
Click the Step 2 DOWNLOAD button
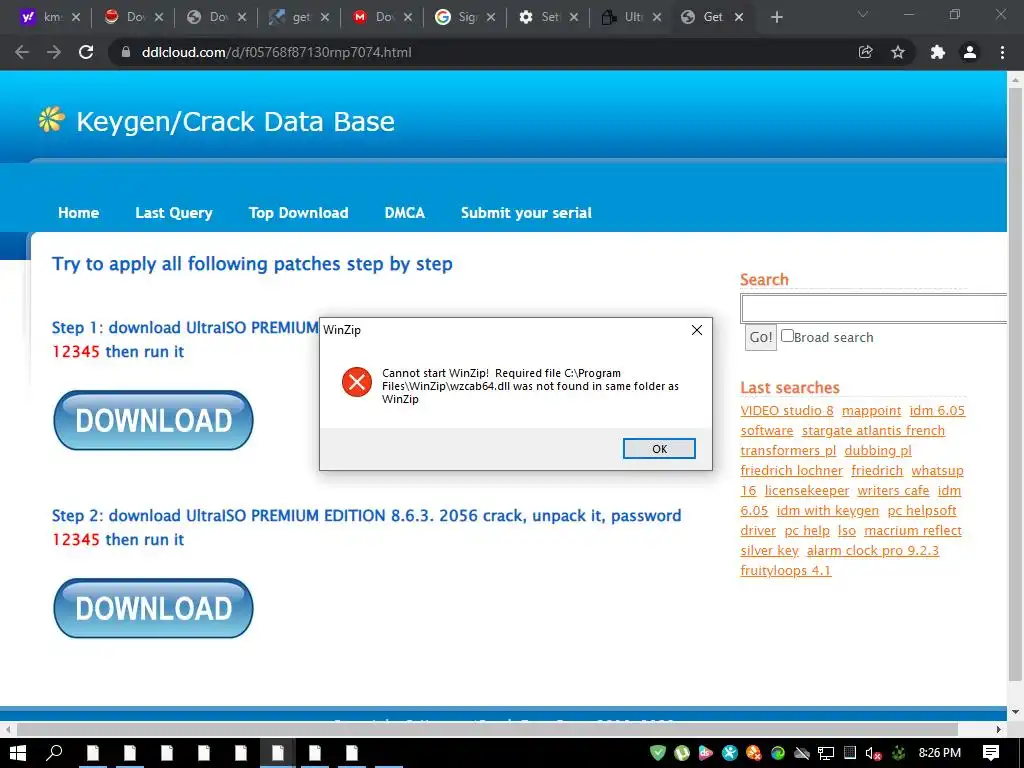[x=153, y=609]
